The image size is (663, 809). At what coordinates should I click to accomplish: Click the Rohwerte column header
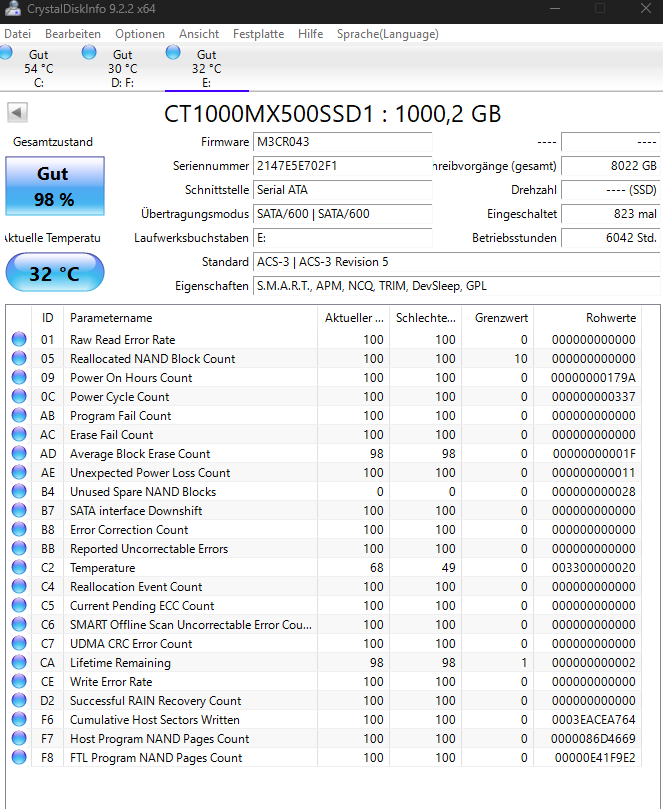[588, 318]
